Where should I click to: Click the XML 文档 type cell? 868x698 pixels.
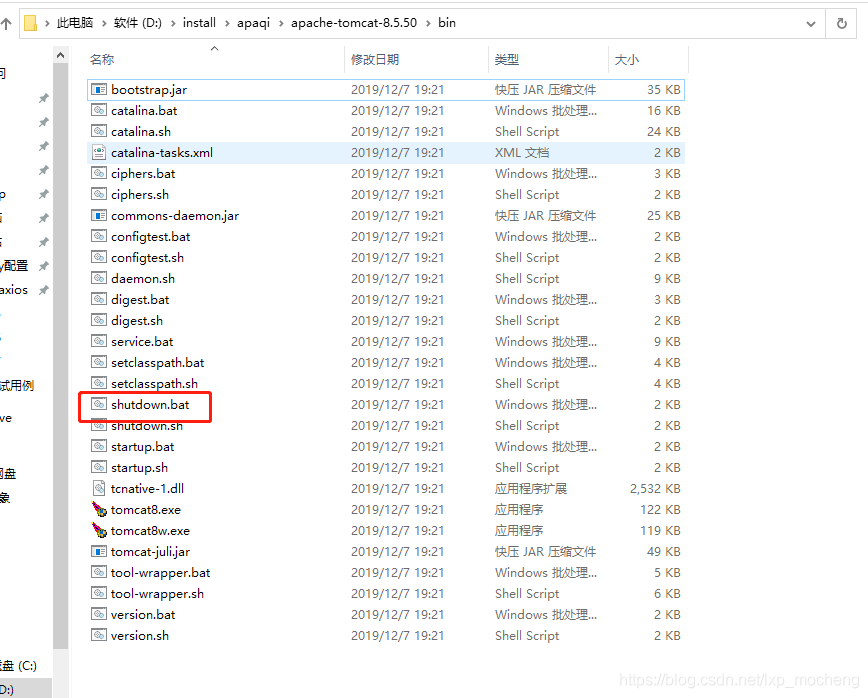click(x=522, y=153)
